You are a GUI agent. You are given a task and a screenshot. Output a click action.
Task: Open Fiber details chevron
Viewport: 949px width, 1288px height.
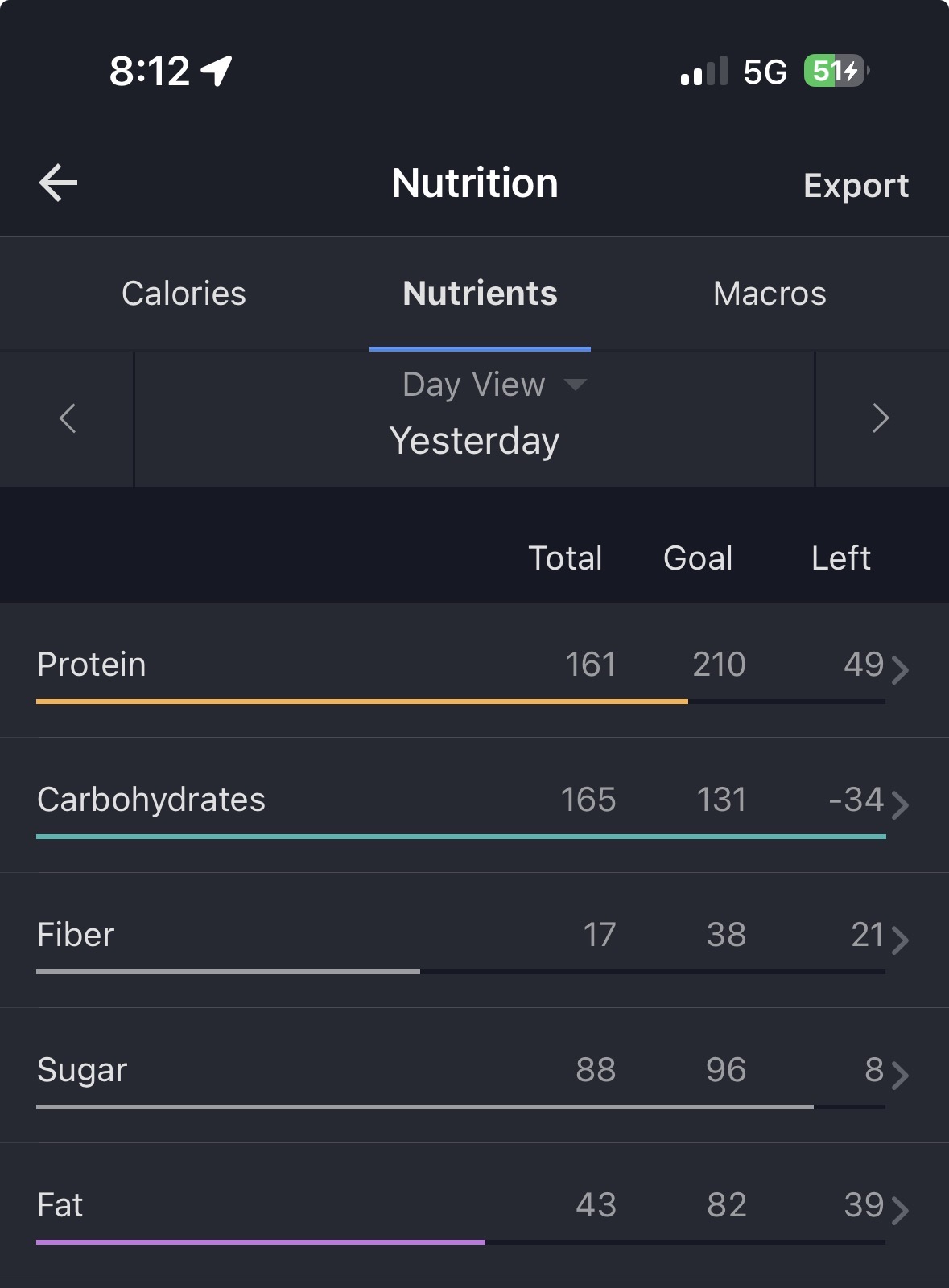[x=901, y=940]
